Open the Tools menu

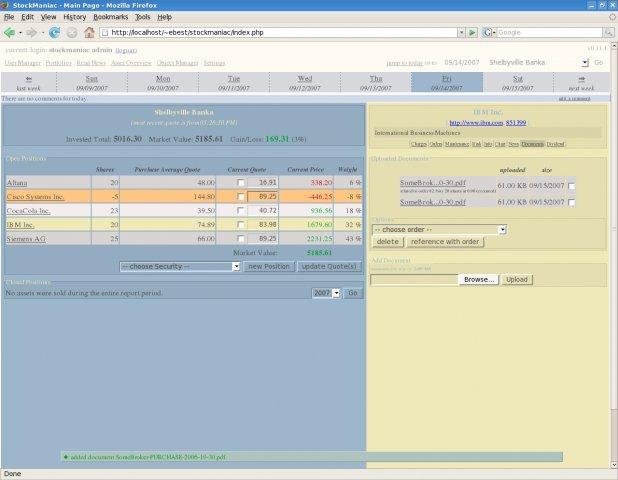click(142, 17)
